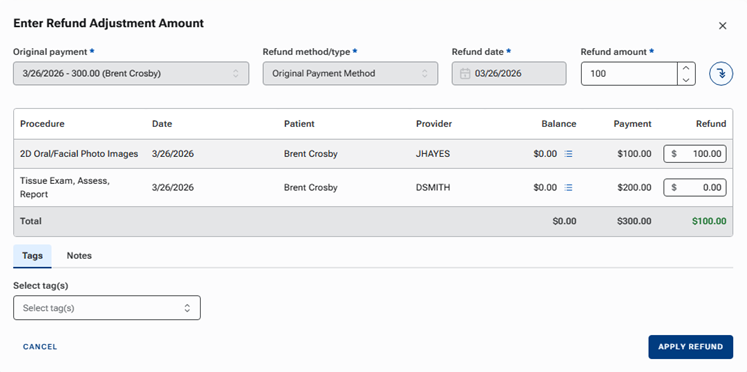Click the auto-distribute refund arrow icon
This screenshot has width=747, height=372.
pos(721,74)
